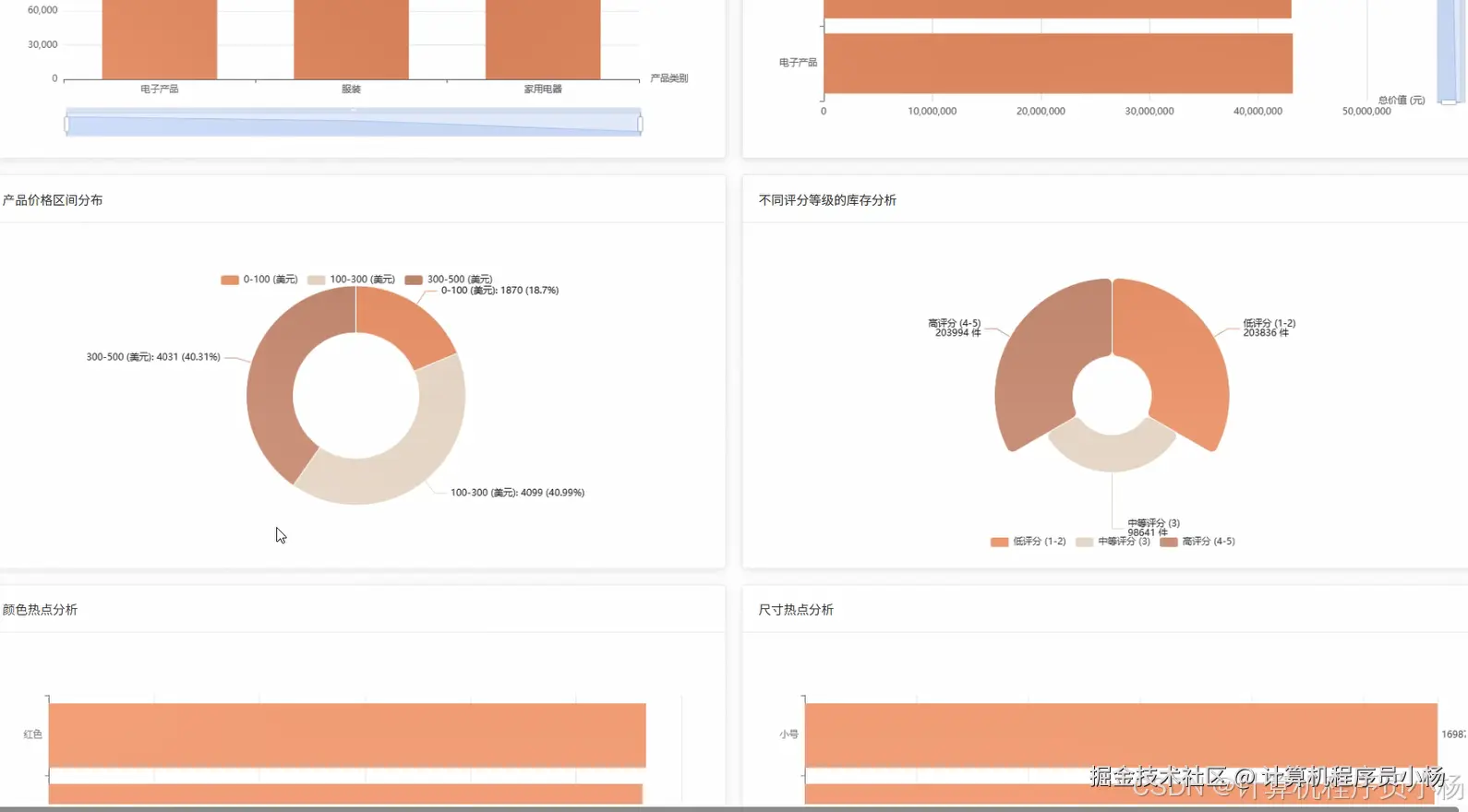Click the 家用电器 vertical bar
Image resolution: width=1468 pixels, height=812 pixels.
pos(543,40)
